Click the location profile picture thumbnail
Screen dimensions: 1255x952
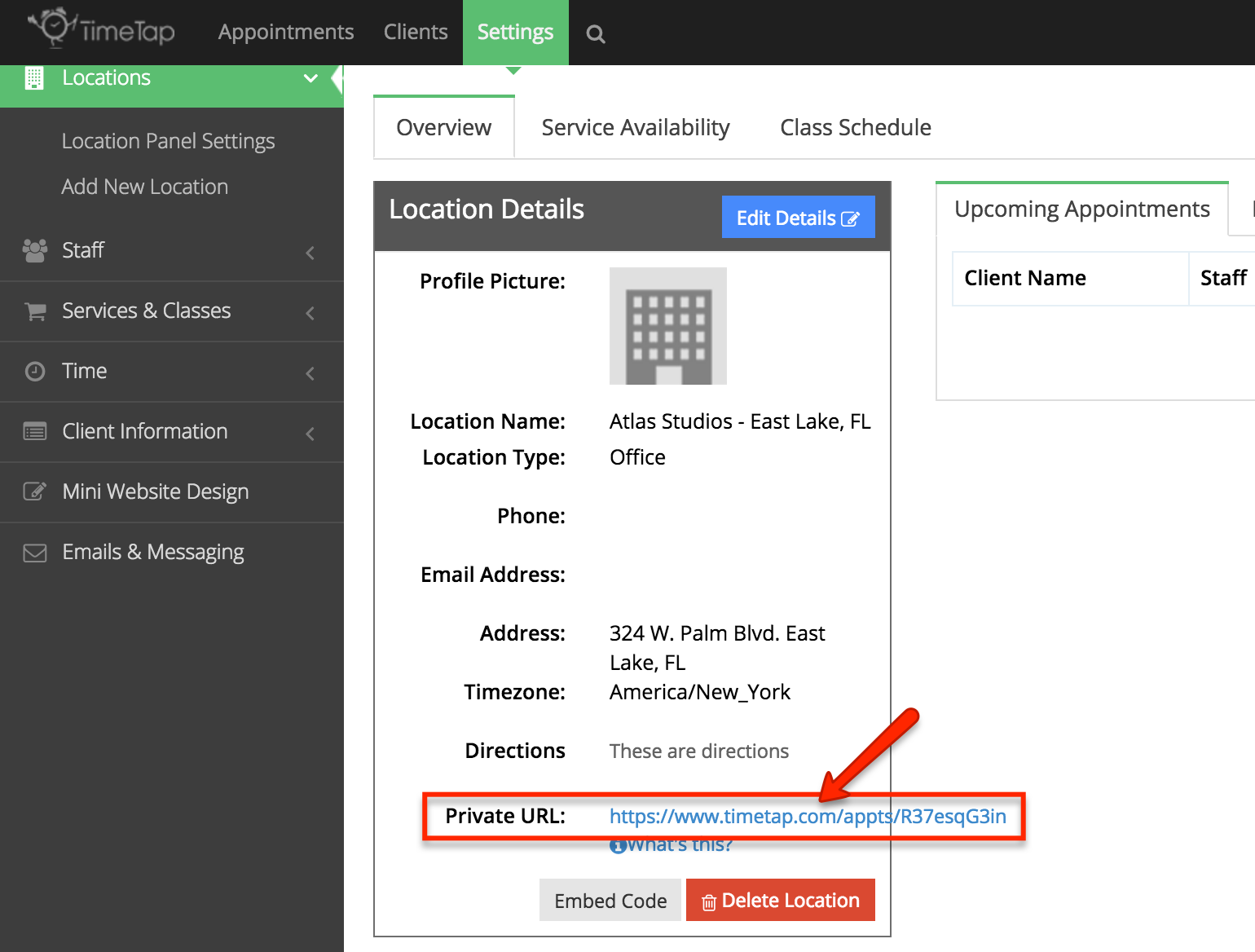pyautogui.click(x=668, y=326)
